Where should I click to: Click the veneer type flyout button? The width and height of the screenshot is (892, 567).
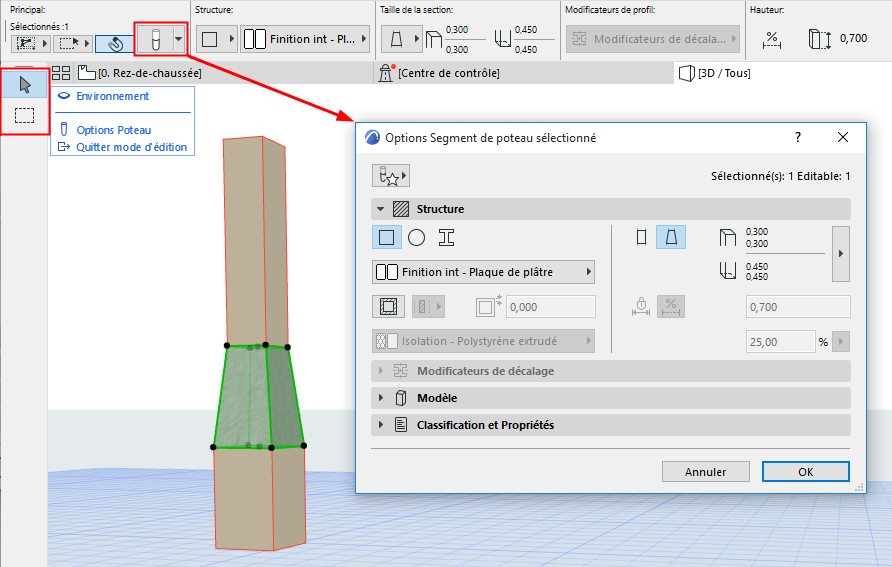(x=428, y=307)
